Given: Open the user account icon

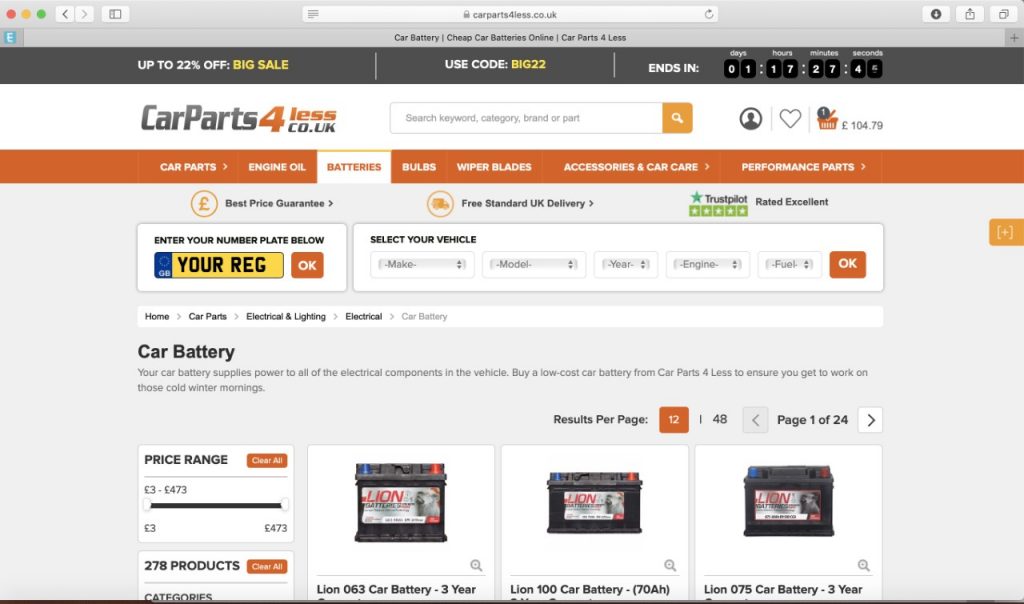Looking at the screenshot, I should pyautogui.click(x=750, y=118).
